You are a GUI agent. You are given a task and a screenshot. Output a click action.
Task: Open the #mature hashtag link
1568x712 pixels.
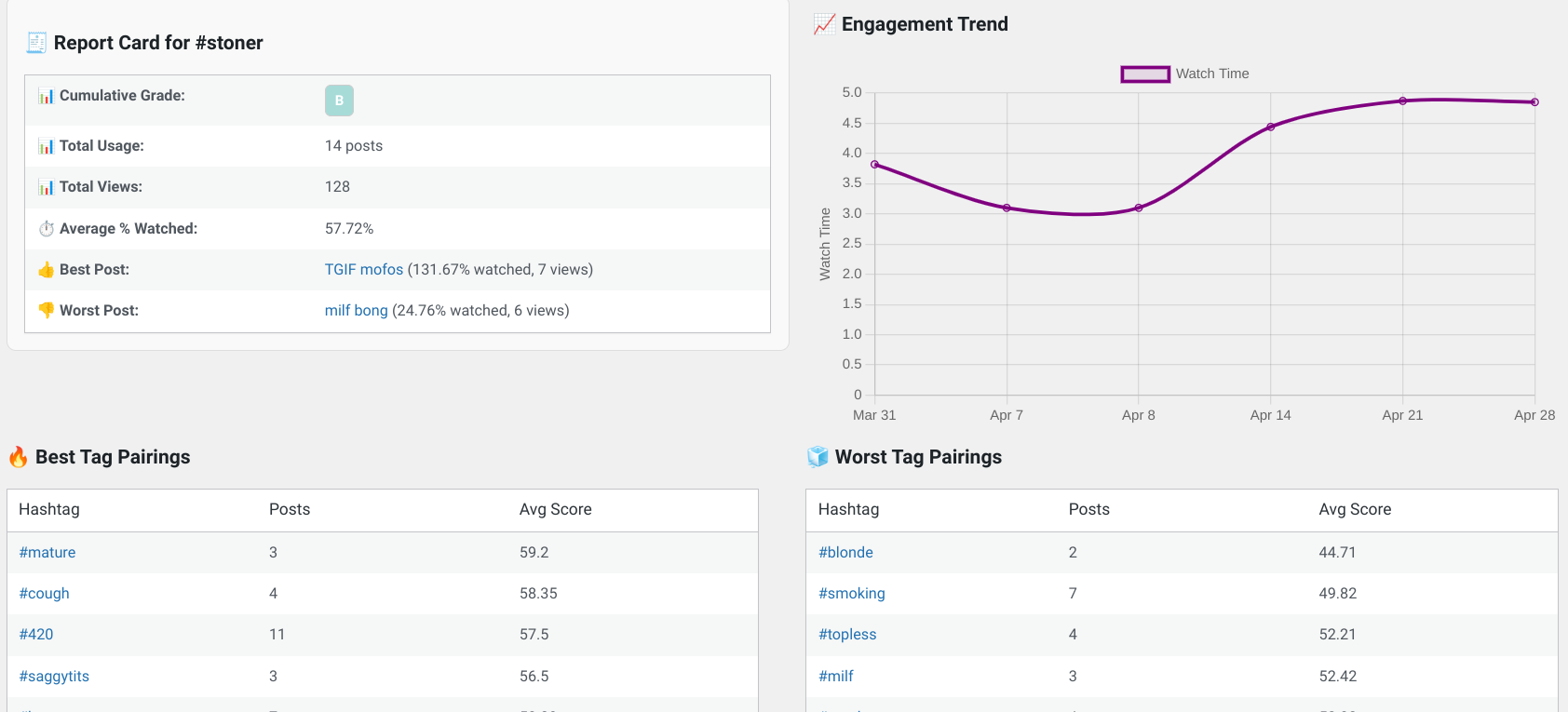47,553
